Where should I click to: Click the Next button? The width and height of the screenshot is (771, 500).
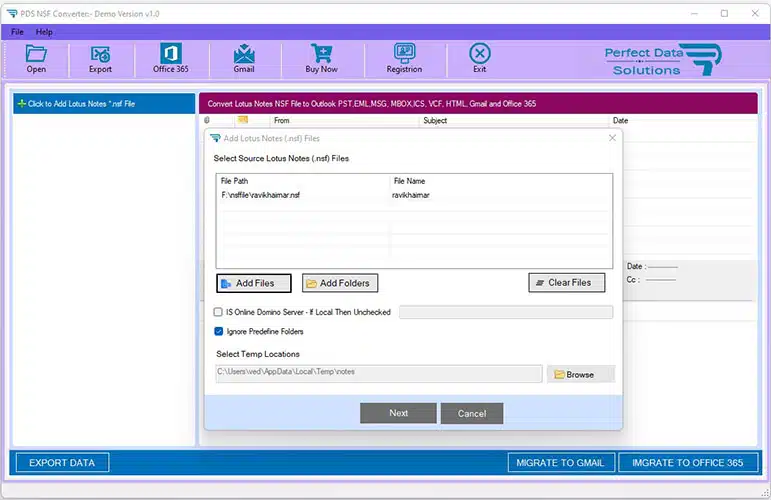pos(398,413)
